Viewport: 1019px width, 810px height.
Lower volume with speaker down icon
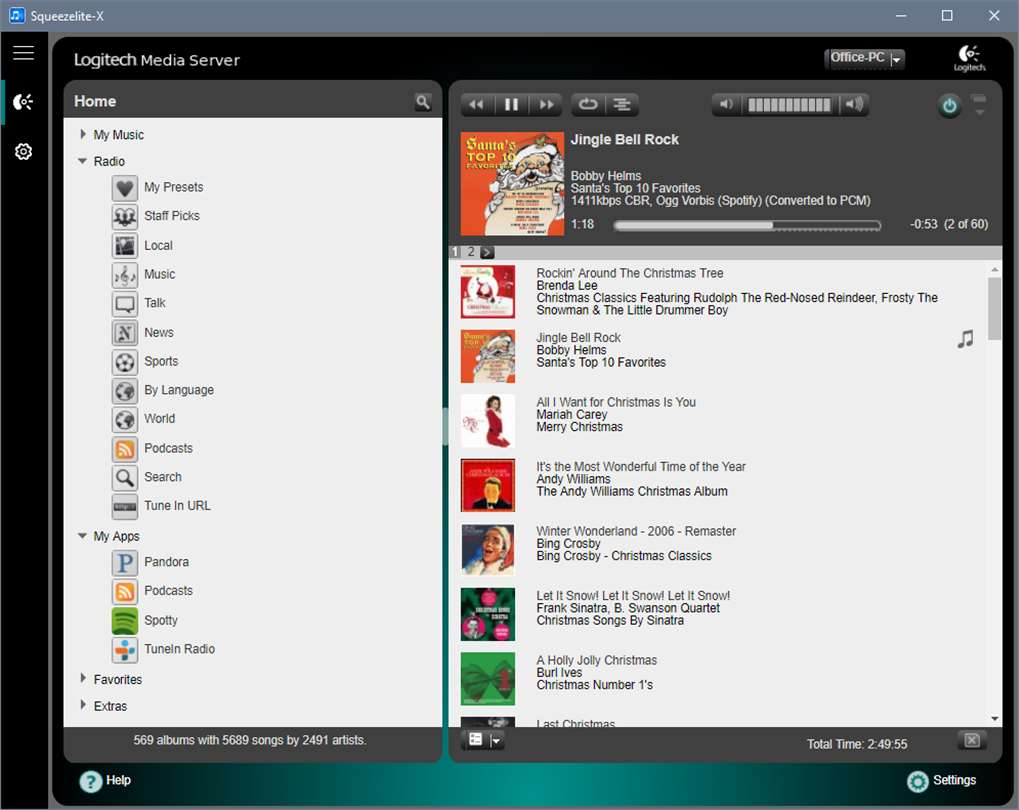727,105
